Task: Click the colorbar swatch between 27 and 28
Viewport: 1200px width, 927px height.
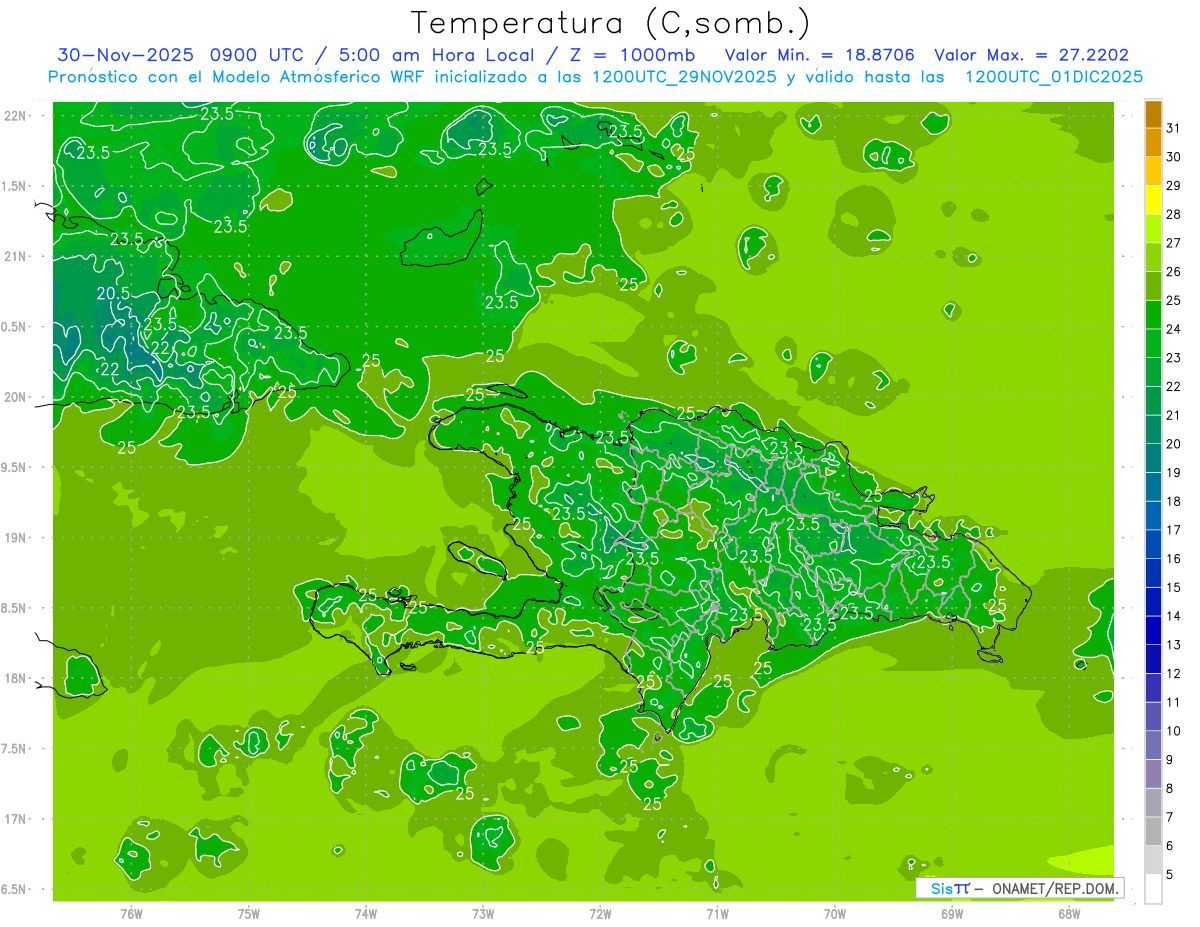Action: click(1153, 228)
